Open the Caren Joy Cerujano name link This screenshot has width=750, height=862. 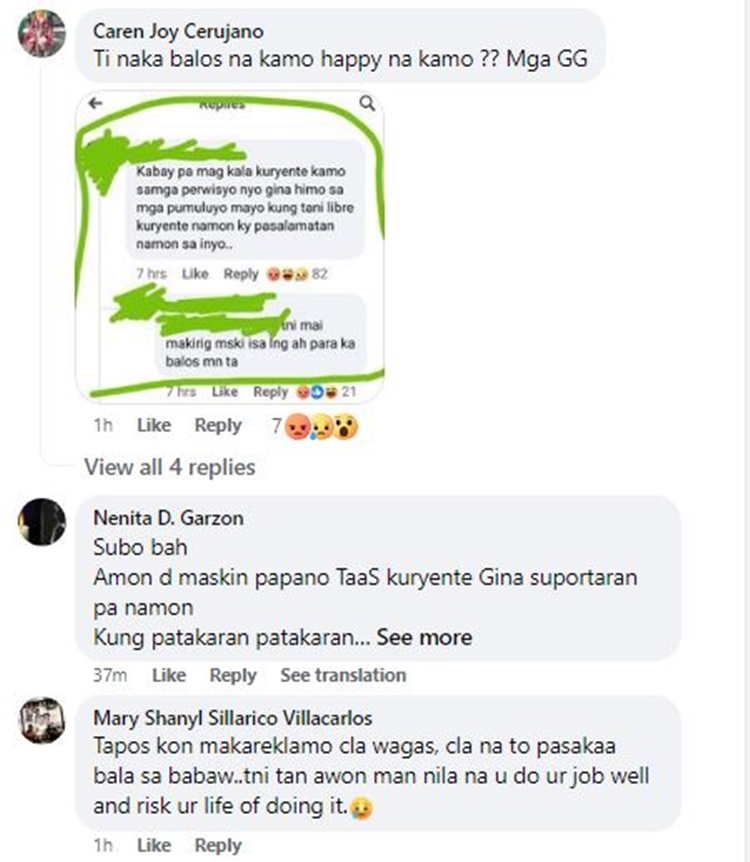tap(178, 31)
